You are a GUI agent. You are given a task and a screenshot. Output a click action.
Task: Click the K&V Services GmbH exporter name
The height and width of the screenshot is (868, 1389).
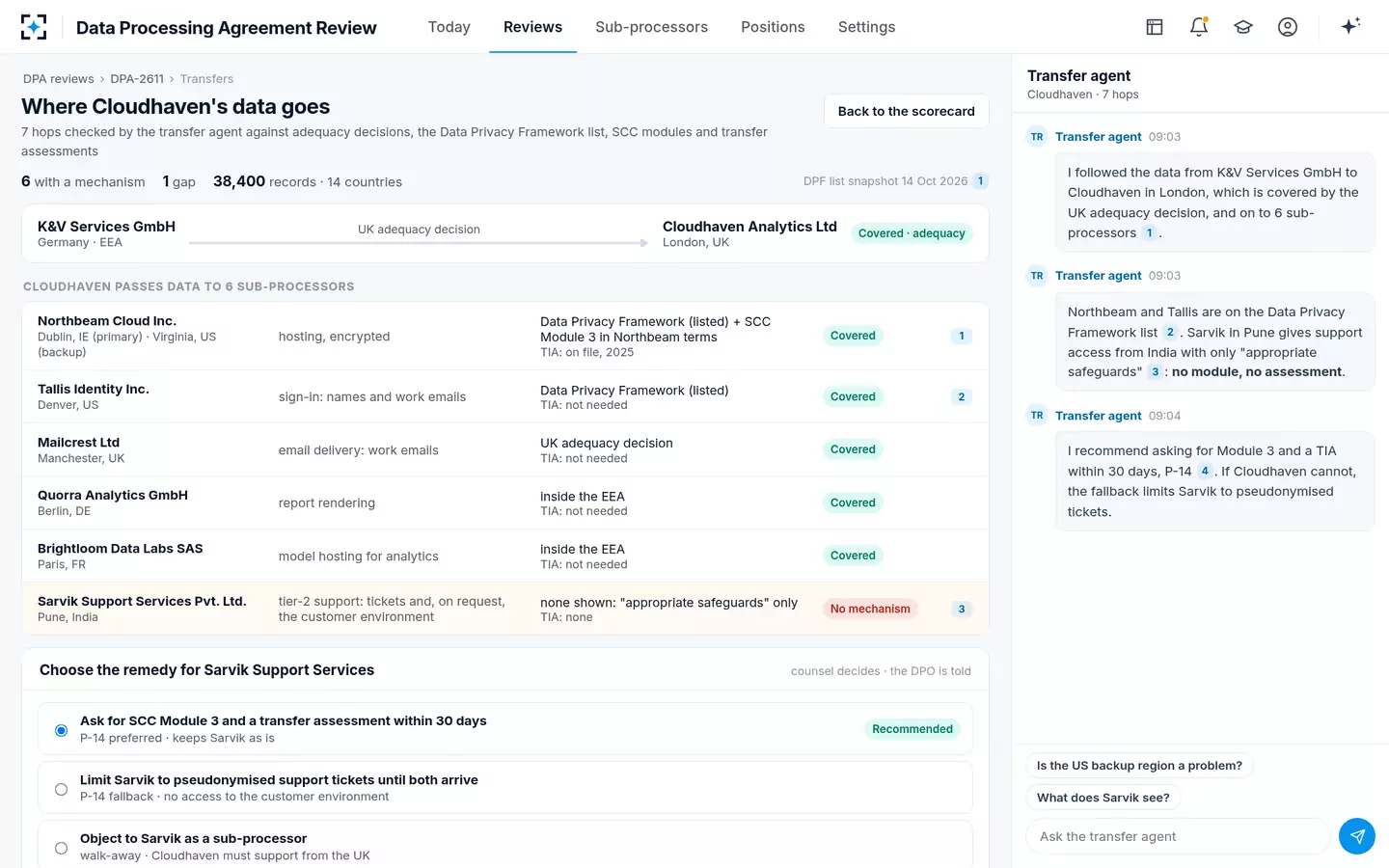pos(106,227)
